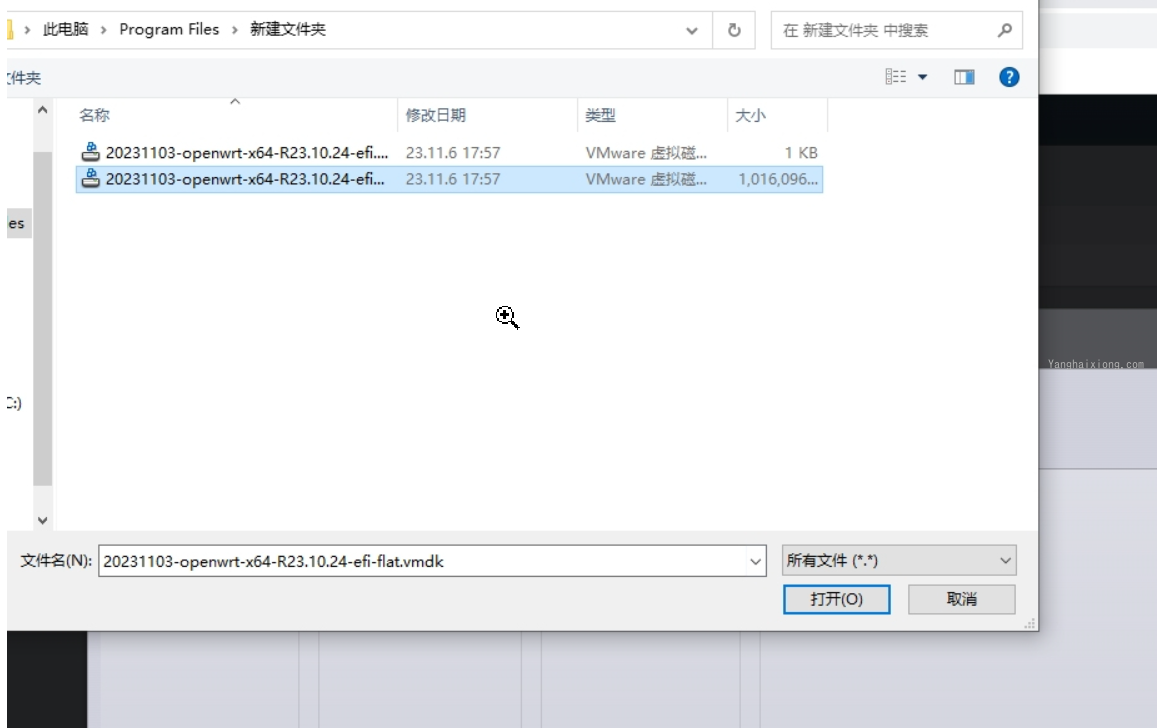Click the refresh icon beside address bar
This screenshot has height=728, width=1164.
(x=733, y=30)
